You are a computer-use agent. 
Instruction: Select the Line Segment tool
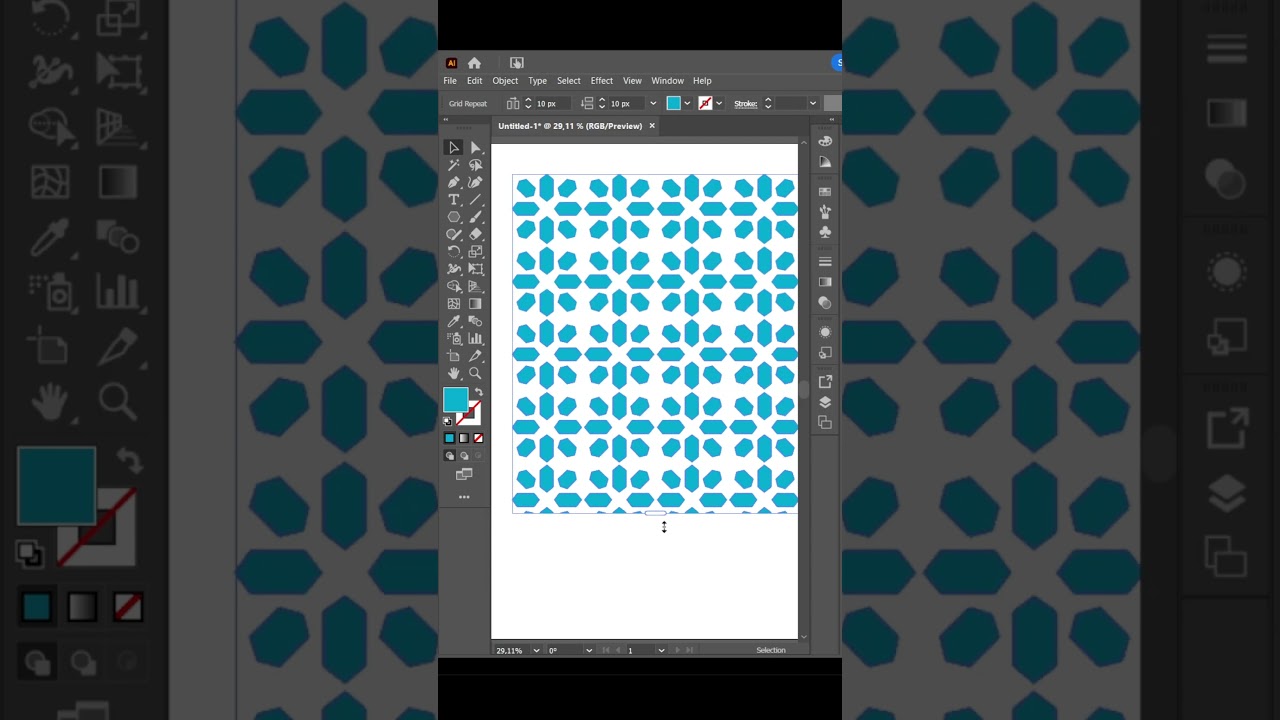(x=476, y=200)
